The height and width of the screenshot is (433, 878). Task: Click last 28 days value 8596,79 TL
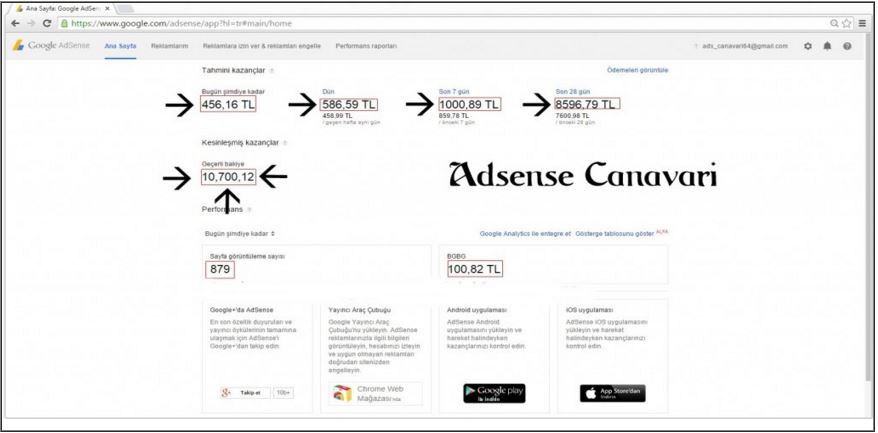pos(587,104)
